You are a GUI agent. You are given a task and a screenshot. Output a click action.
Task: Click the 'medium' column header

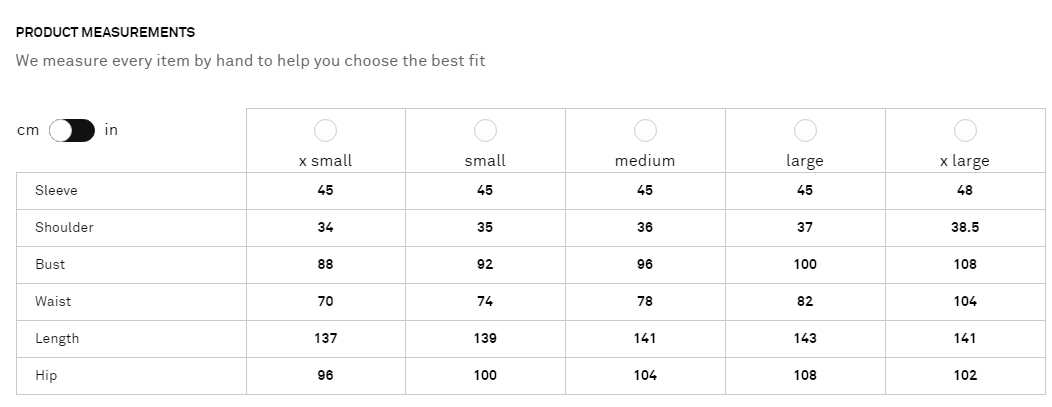pos(645,160)
